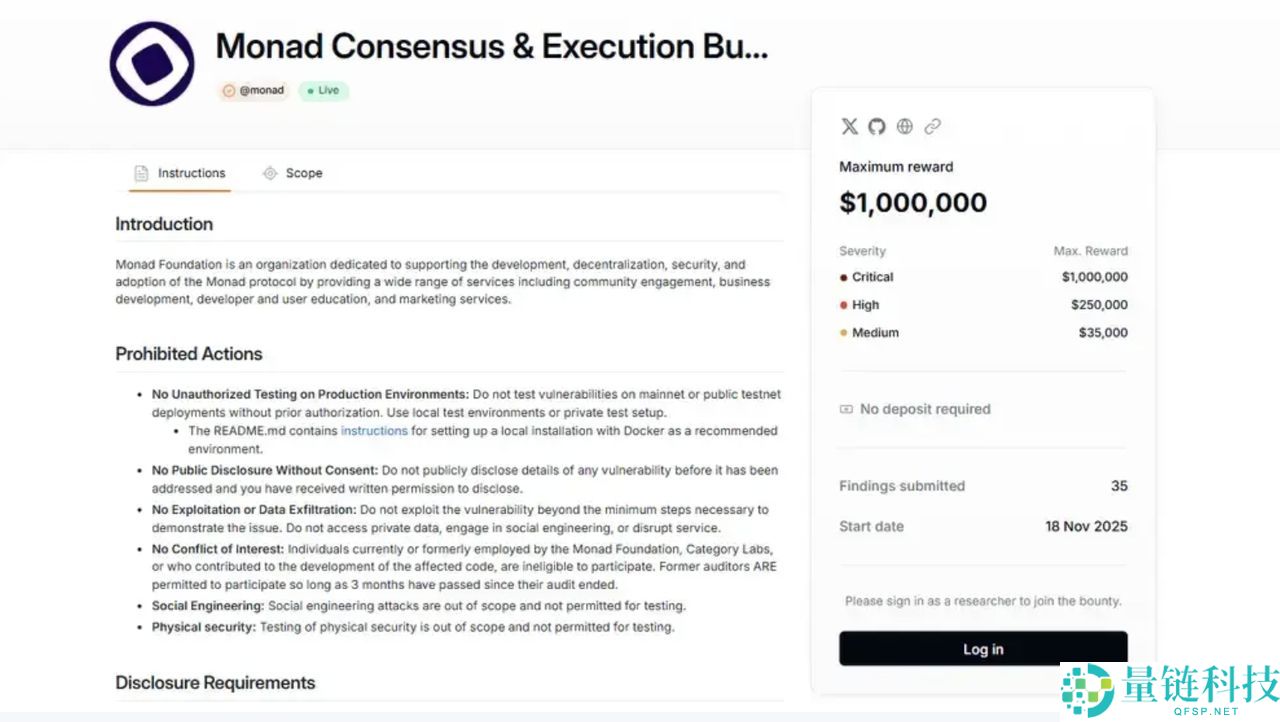Switch to the Scope tab
Viewport: 1280px width, 722px height.
tap(303, 173)
